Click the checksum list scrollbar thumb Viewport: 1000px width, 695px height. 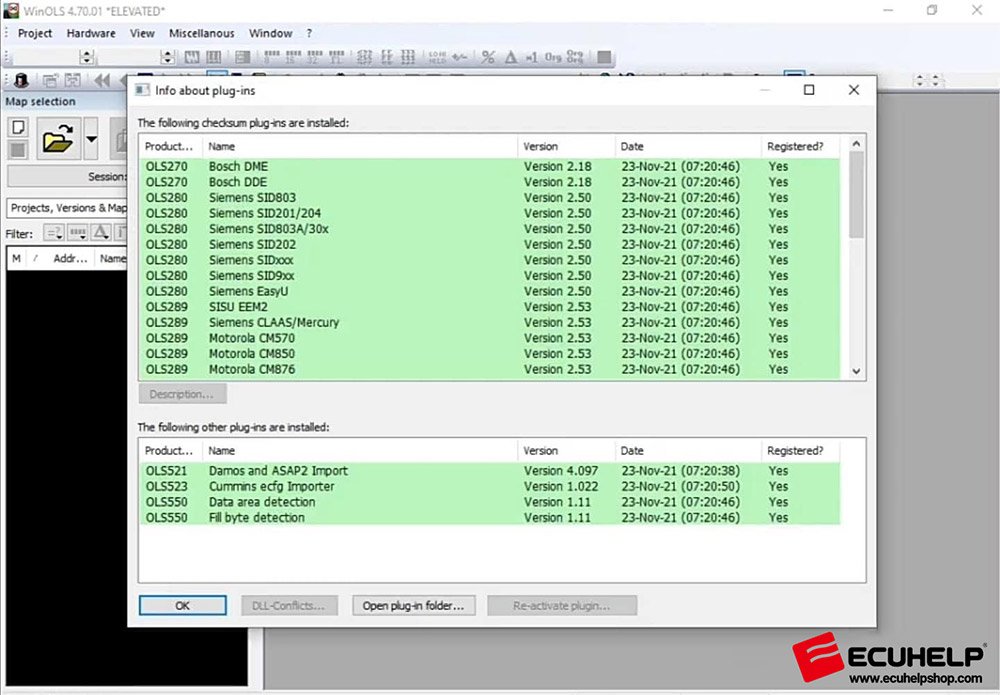point(857,194)
